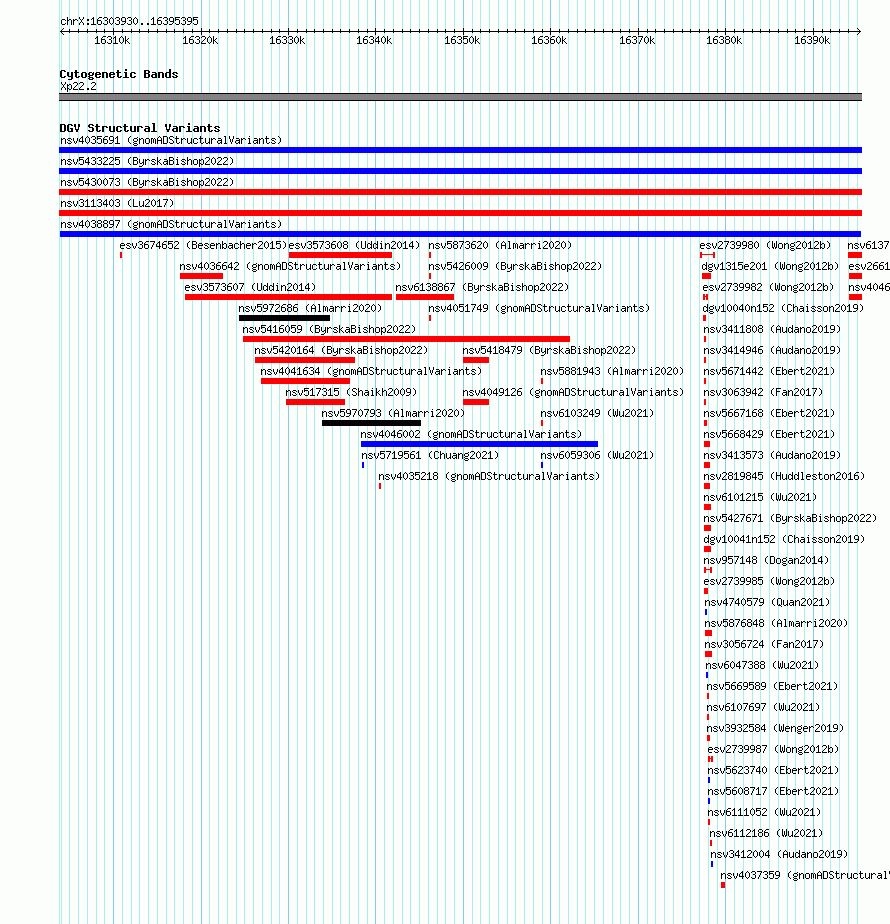The width and height of the screenshot is (890, 924).
Task: Click the nsv3411808 Audano2019 label
Action: click(x=772, y=329)
